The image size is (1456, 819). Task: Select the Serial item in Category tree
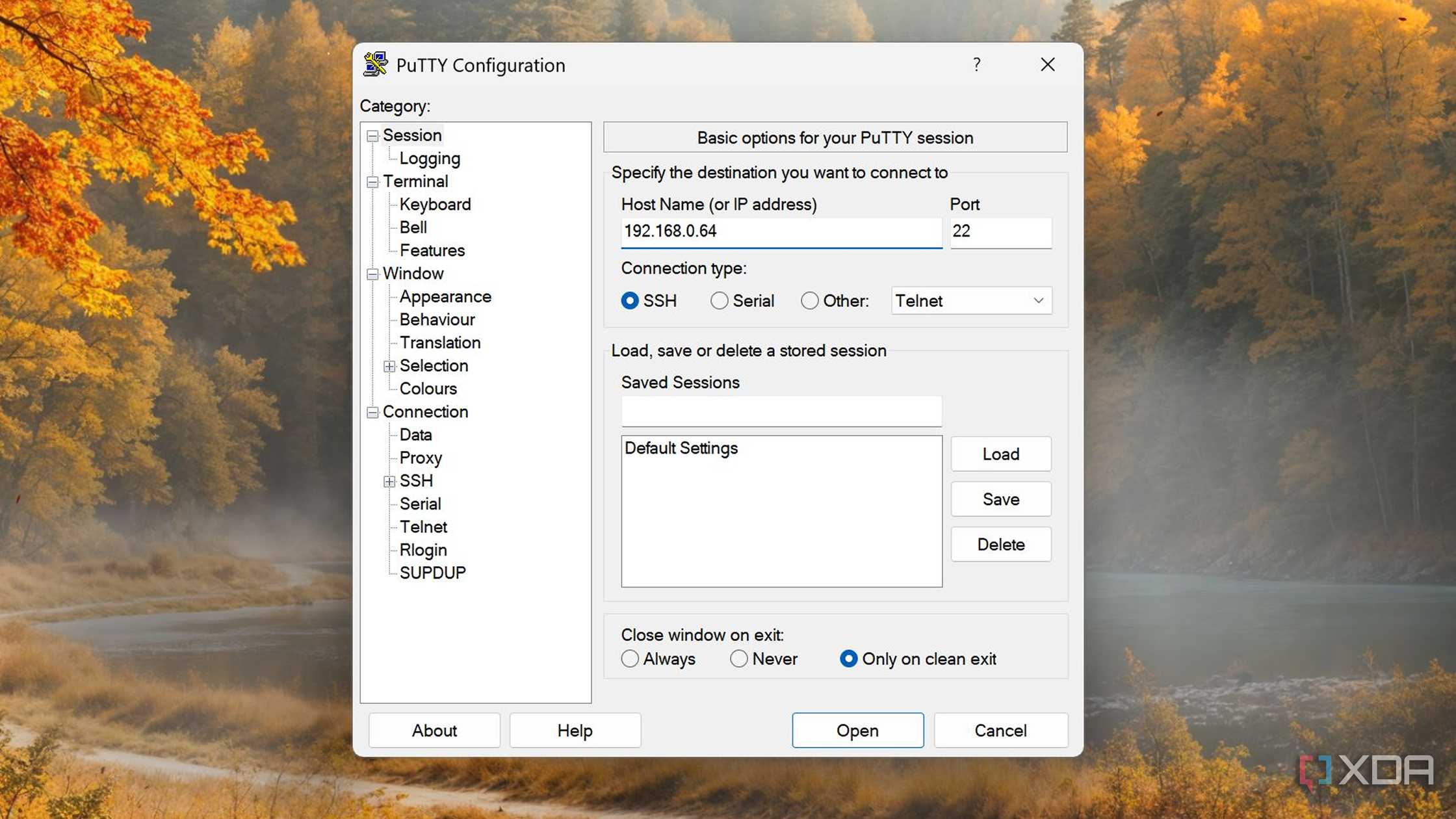tap(420, 504)
